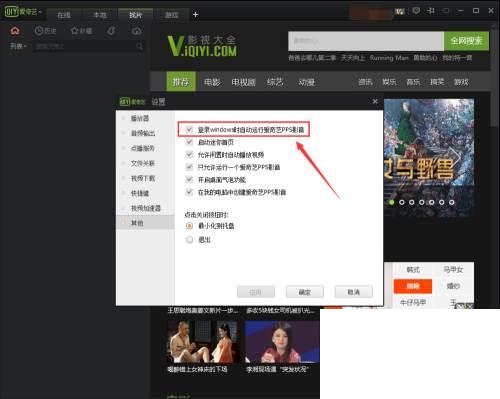
Task: Switch to the 在线 tab
Action: [x=64, y=15]
